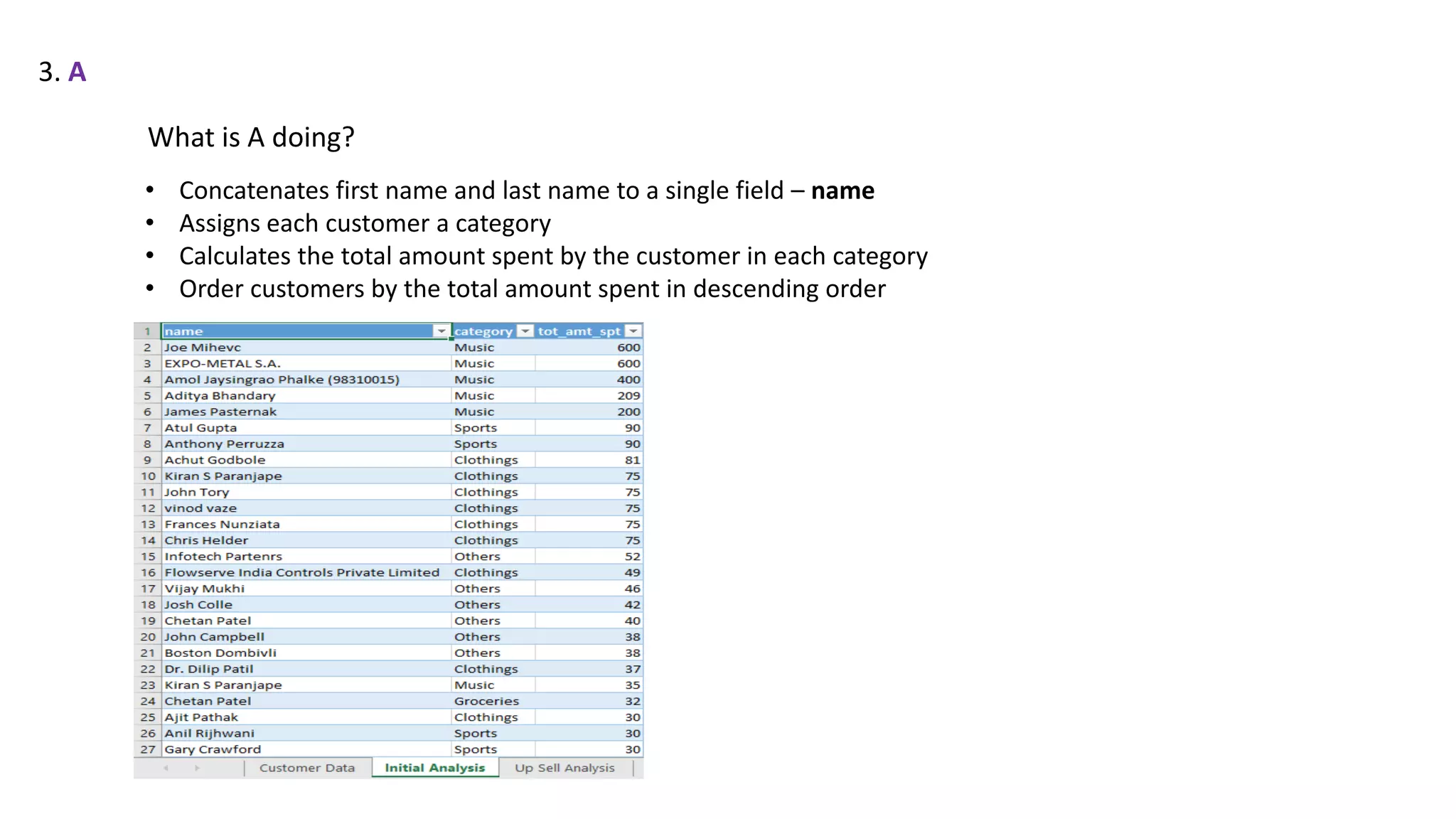The height and width of the screenshot is (819, 1456).
Task: Select cell containing Josh Colle
Action: coord(306,604)
